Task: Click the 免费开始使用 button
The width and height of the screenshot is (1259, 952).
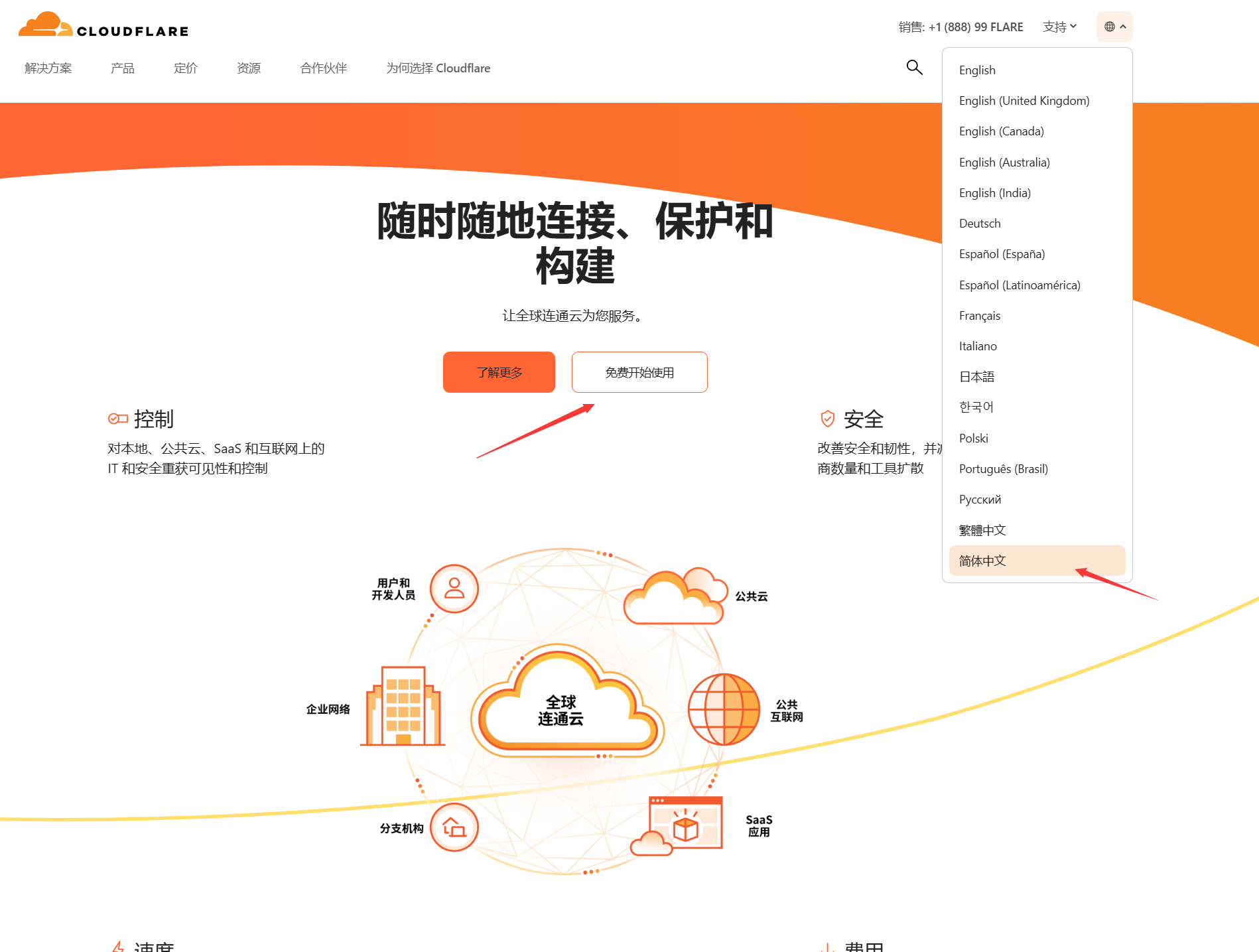Action: pos(639,372)
